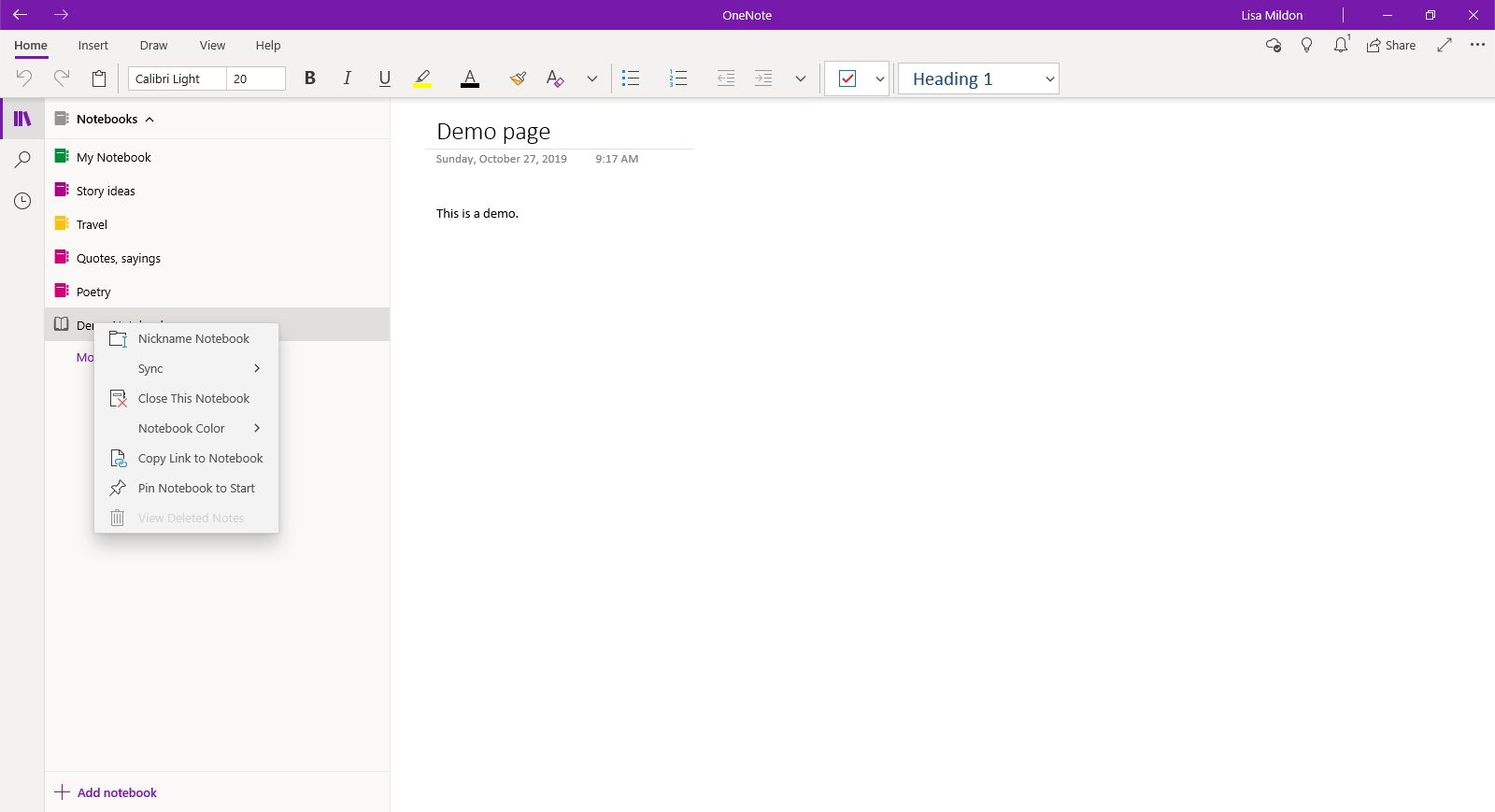The width and height of the screenshot is (1495, 812).
Task: Enter full screen mode with the arrows icon
Action: [x=1445, y=45]
